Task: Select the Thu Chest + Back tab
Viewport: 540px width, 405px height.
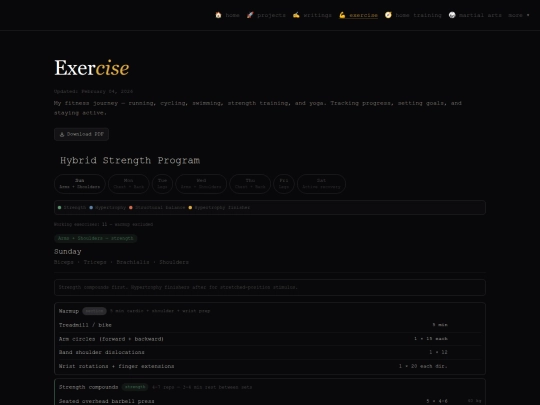Action: pyautogui.click(x=250, y=184)
